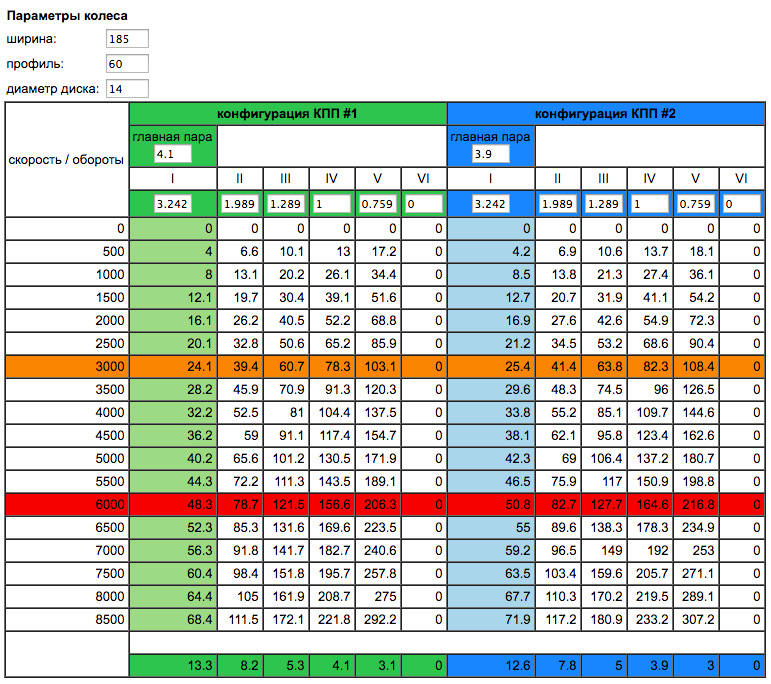Click blue footer value 12.6
The image size is (771, 684).
[x=517, y=666]
